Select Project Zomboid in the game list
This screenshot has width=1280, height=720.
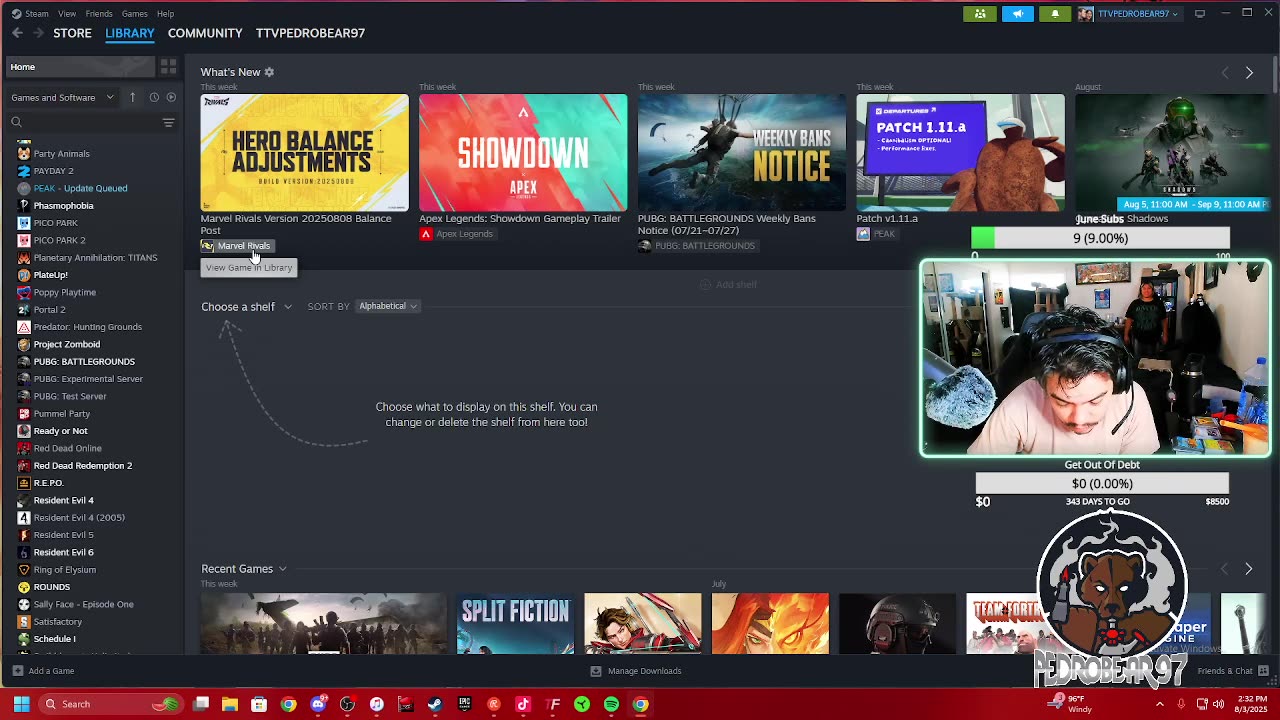pos(66,344)
